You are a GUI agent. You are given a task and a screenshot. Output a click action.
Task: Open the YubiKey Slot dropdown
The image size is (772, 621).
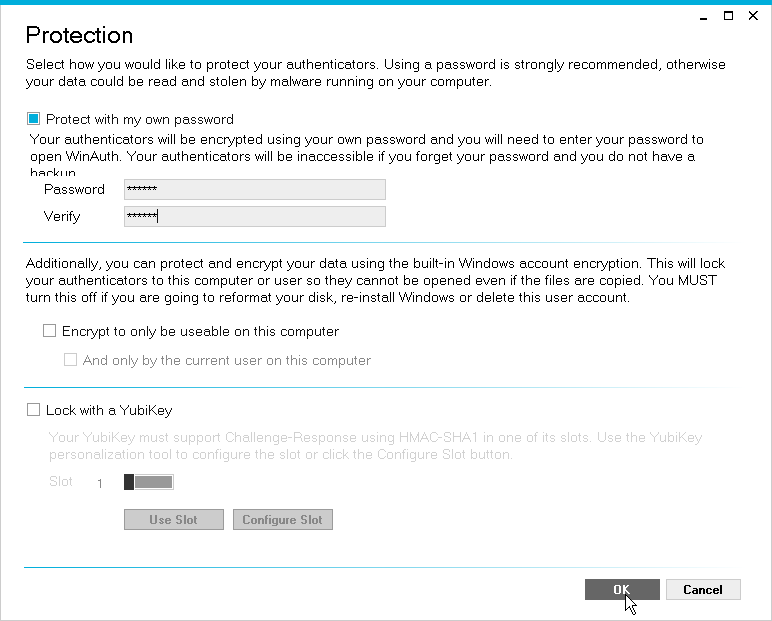coord(149,482)
